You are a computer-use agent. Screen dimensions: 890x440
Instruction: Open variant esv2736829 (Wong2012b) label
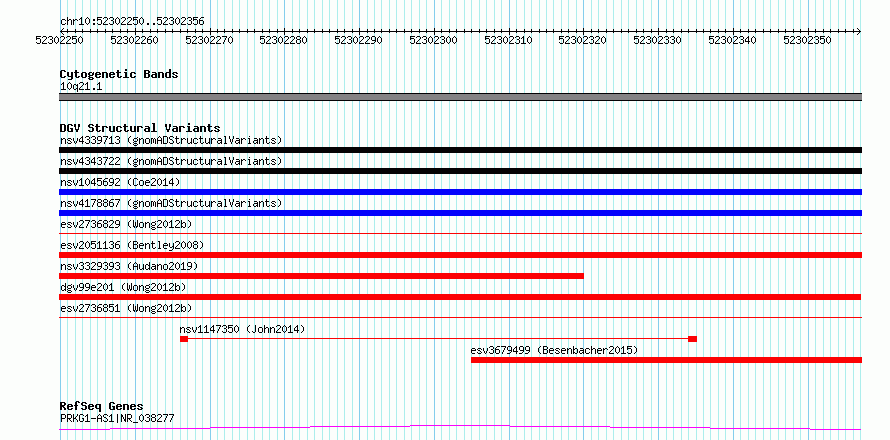(126, 224)
